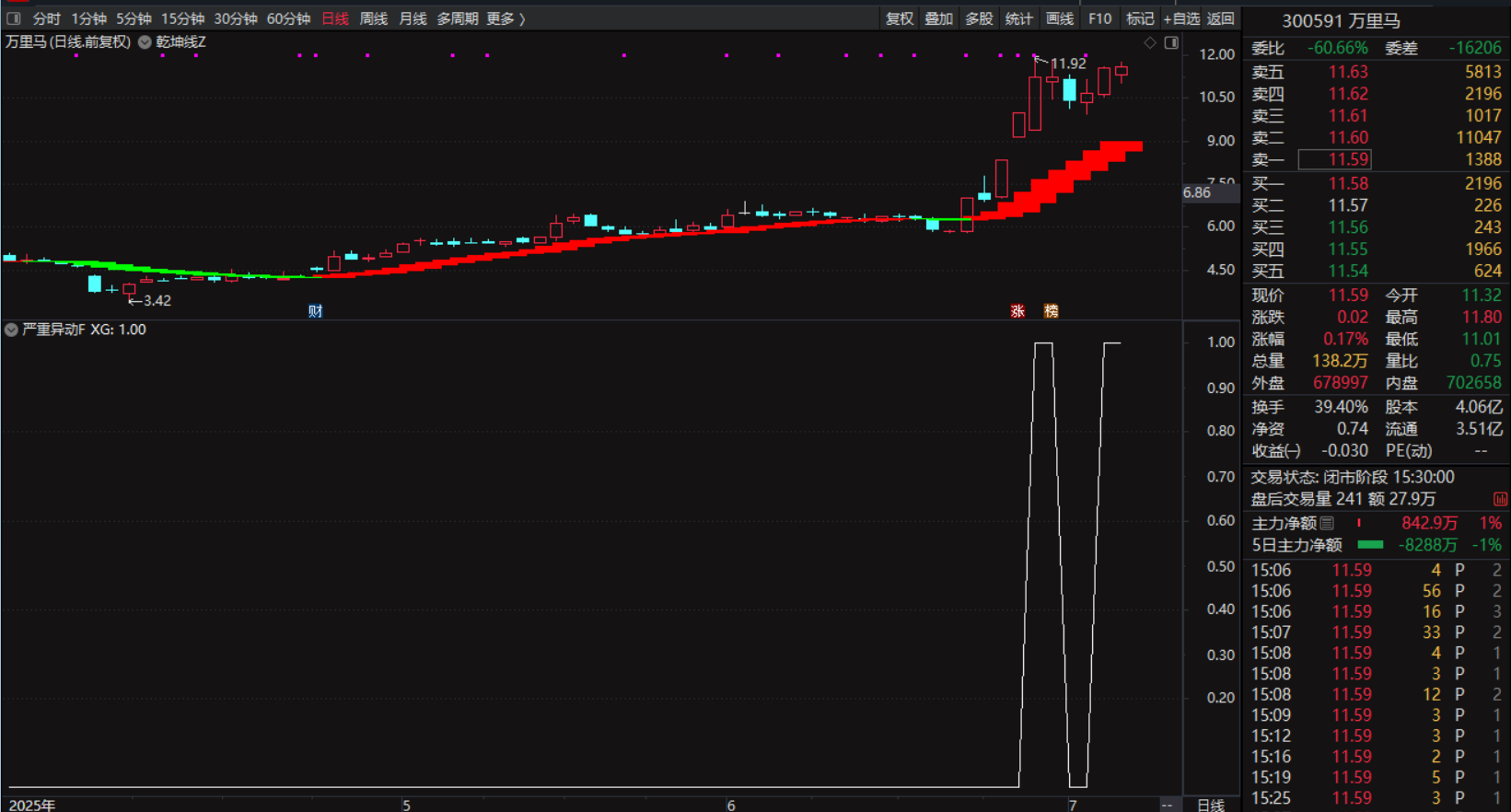1511x812 pixels.
Task: Add stock via +自选 button
Action: point(1181,18)
